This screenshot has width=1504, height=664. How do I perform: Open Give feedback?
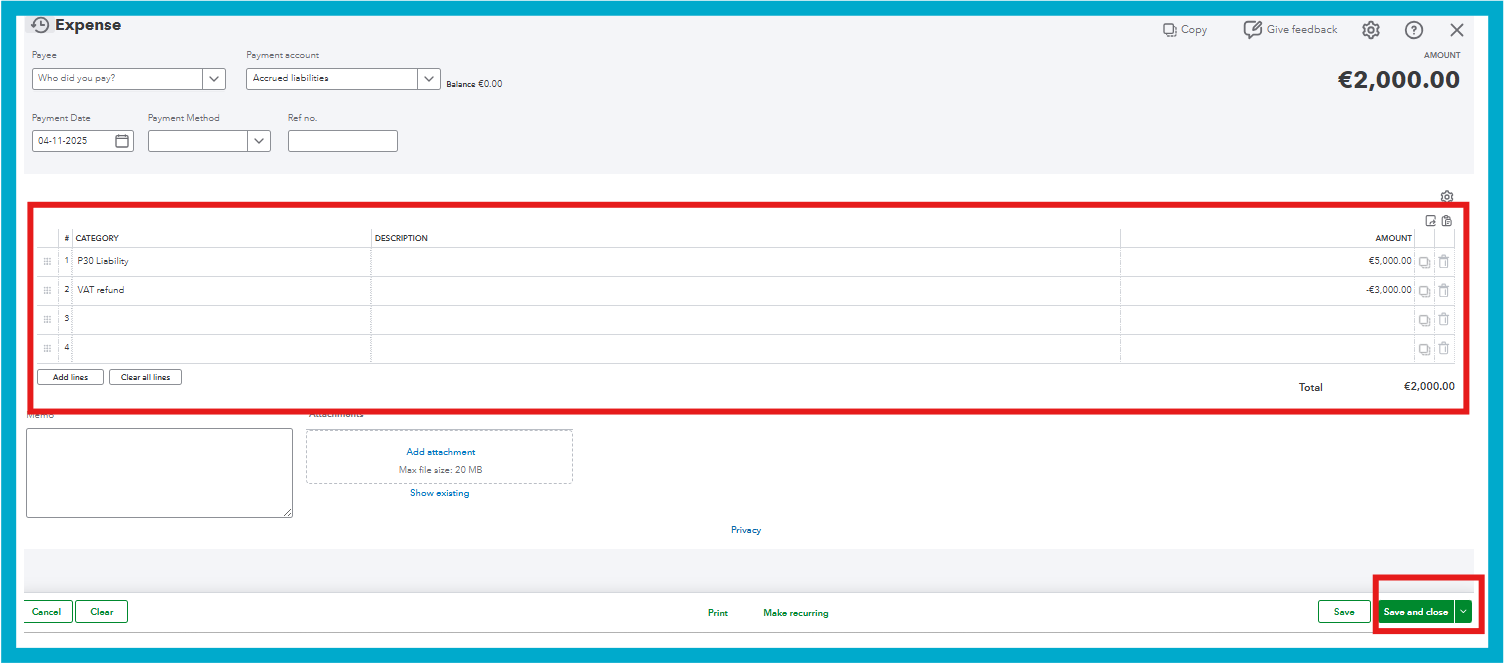[1290, 30]
